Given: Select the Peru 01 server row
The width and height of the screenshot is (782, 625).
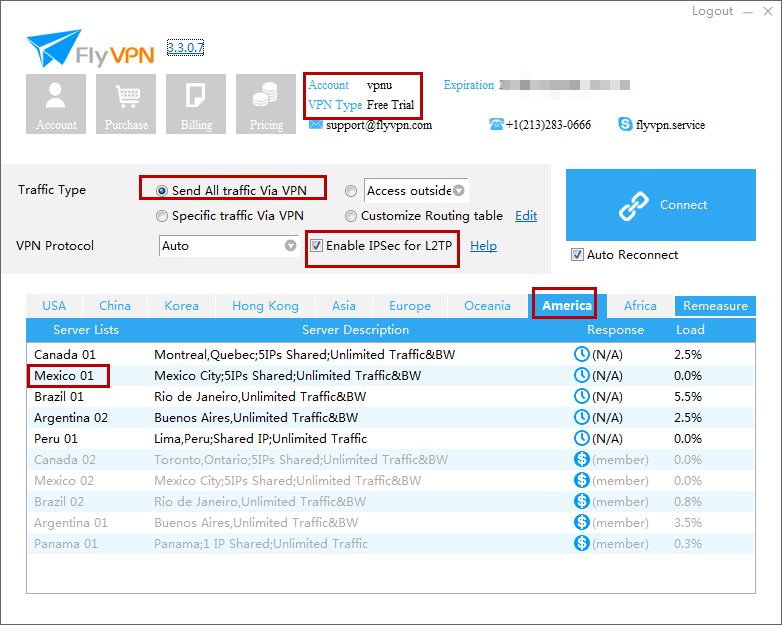Looking at the screenshot, I should tap(391, 438).
